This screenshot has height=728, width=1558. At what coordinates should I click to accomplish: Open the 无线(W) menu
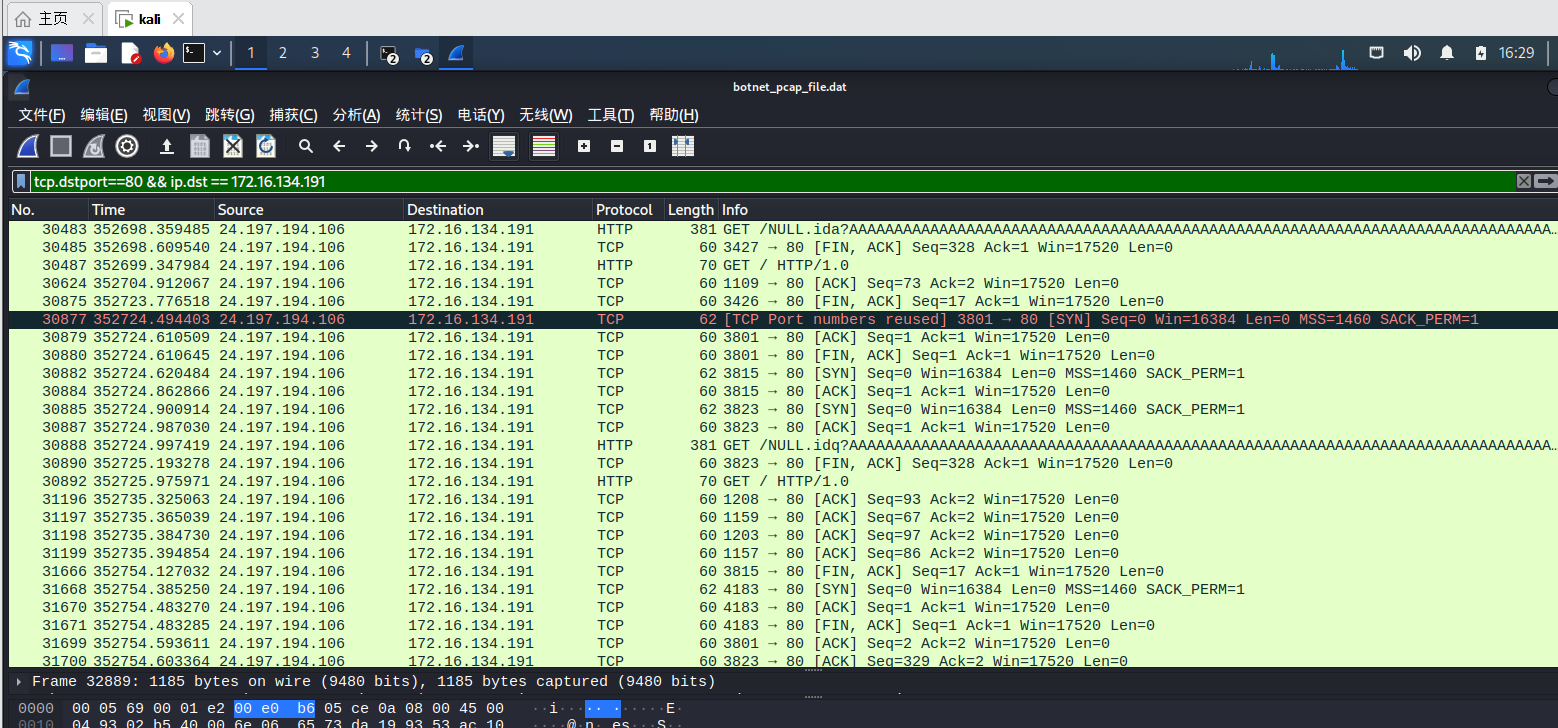tap(546, 115)
